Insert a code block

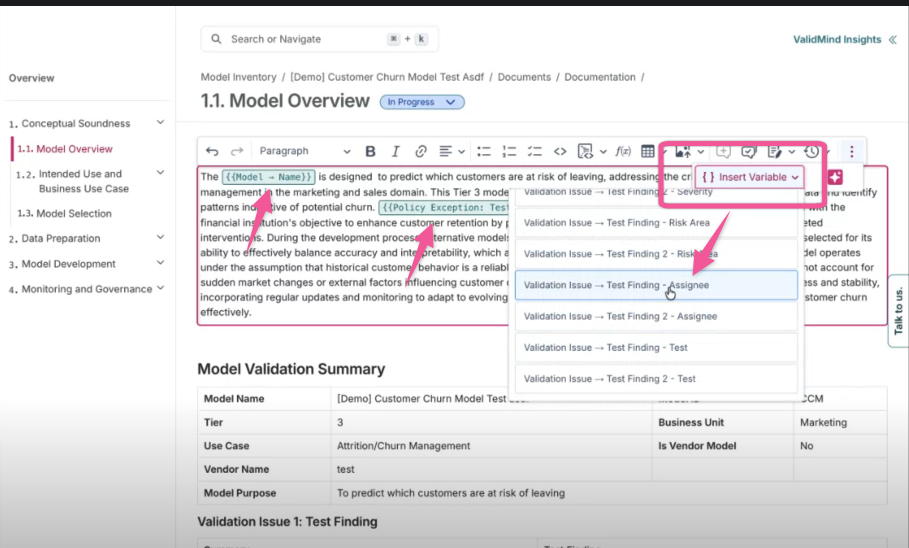click(560, 151)
